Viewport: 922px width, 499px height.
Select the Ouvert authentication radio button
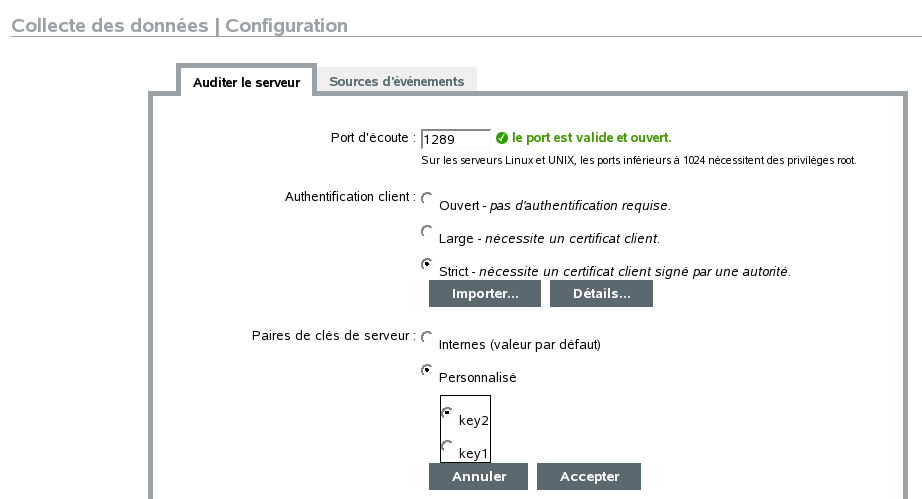tap(427, 199)
